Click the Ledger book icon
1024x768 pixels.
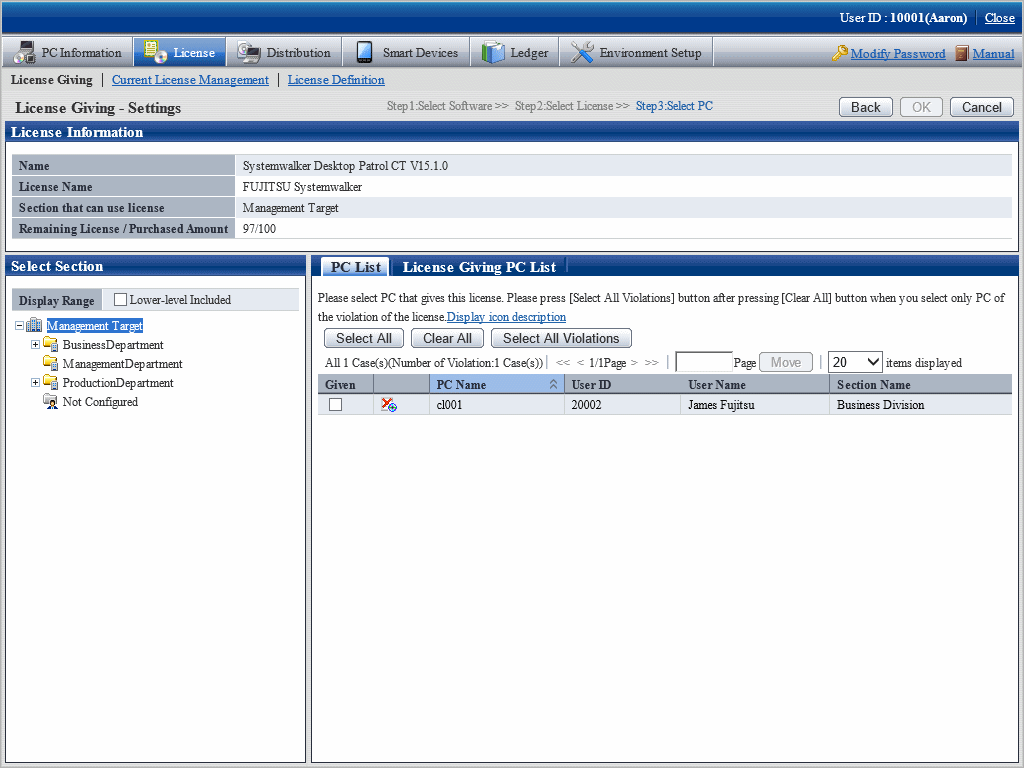pyautogui.click(x=493, y=52)
